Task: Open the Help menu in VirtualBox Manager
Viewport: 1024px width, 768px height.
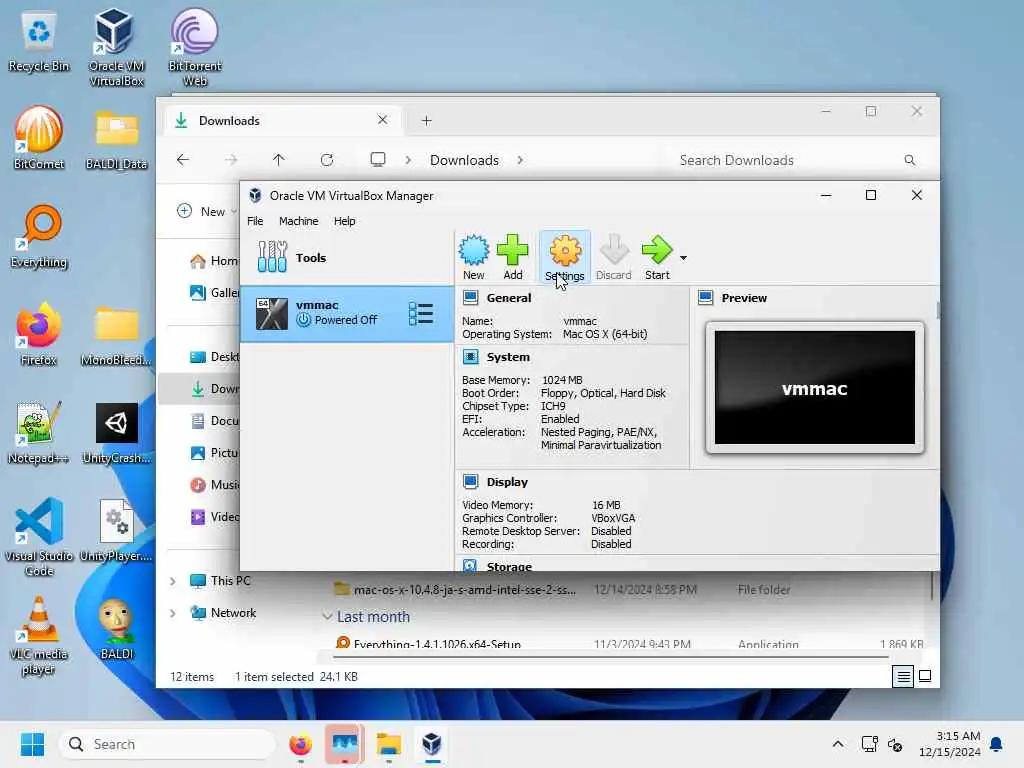Action: (344, 221)
